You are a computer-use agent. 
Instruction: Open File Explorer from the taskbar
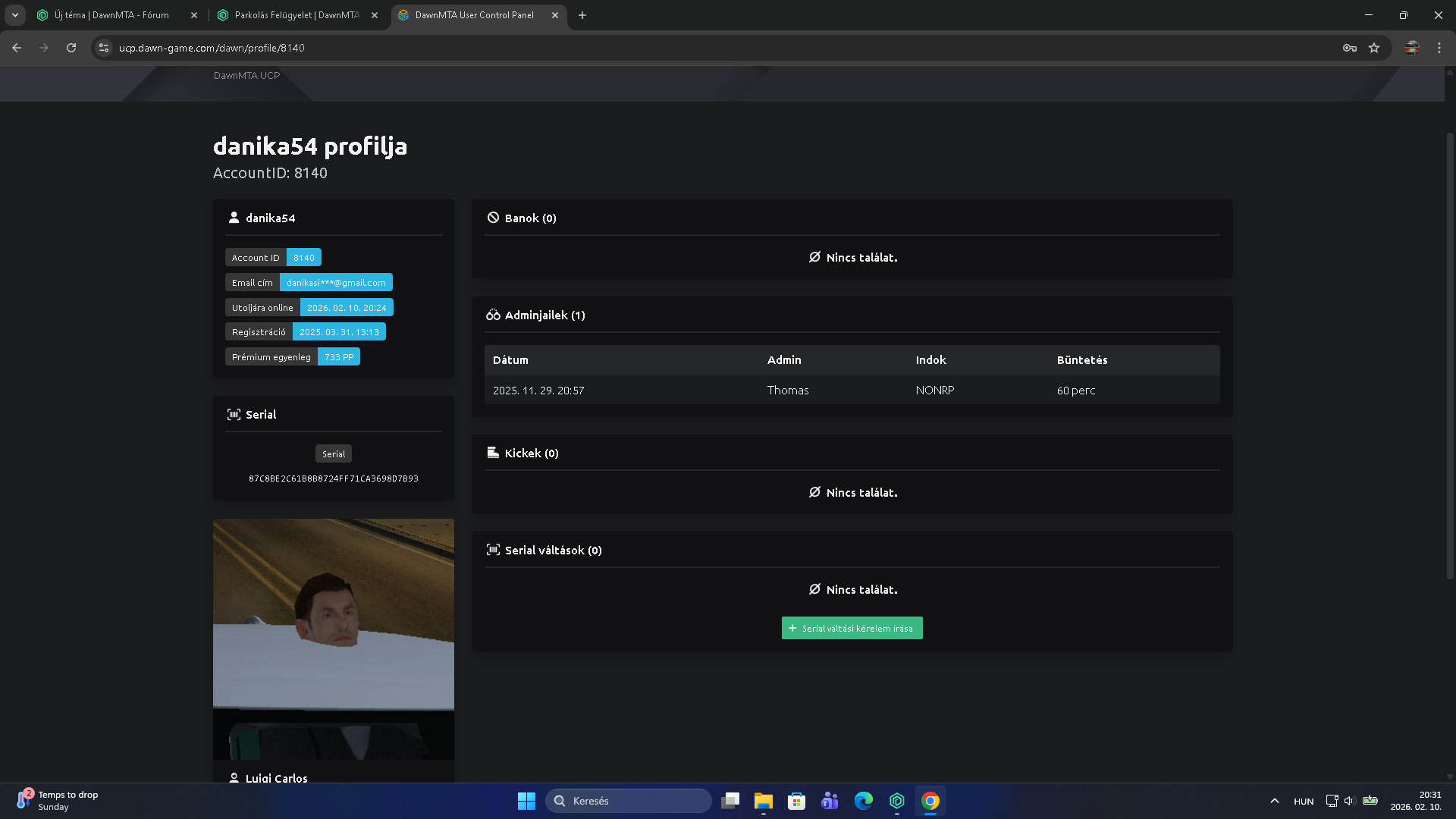763,801
